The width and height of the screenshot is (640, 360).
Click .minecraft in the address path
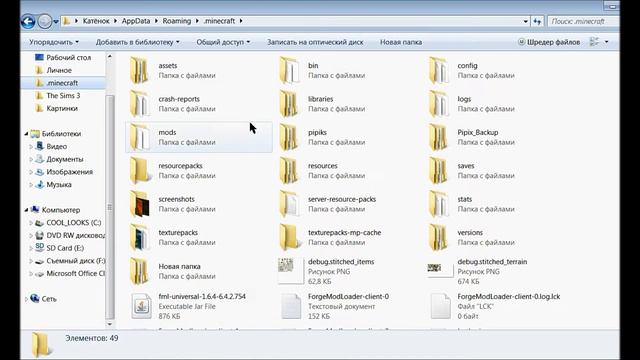[x=219, y=21]
